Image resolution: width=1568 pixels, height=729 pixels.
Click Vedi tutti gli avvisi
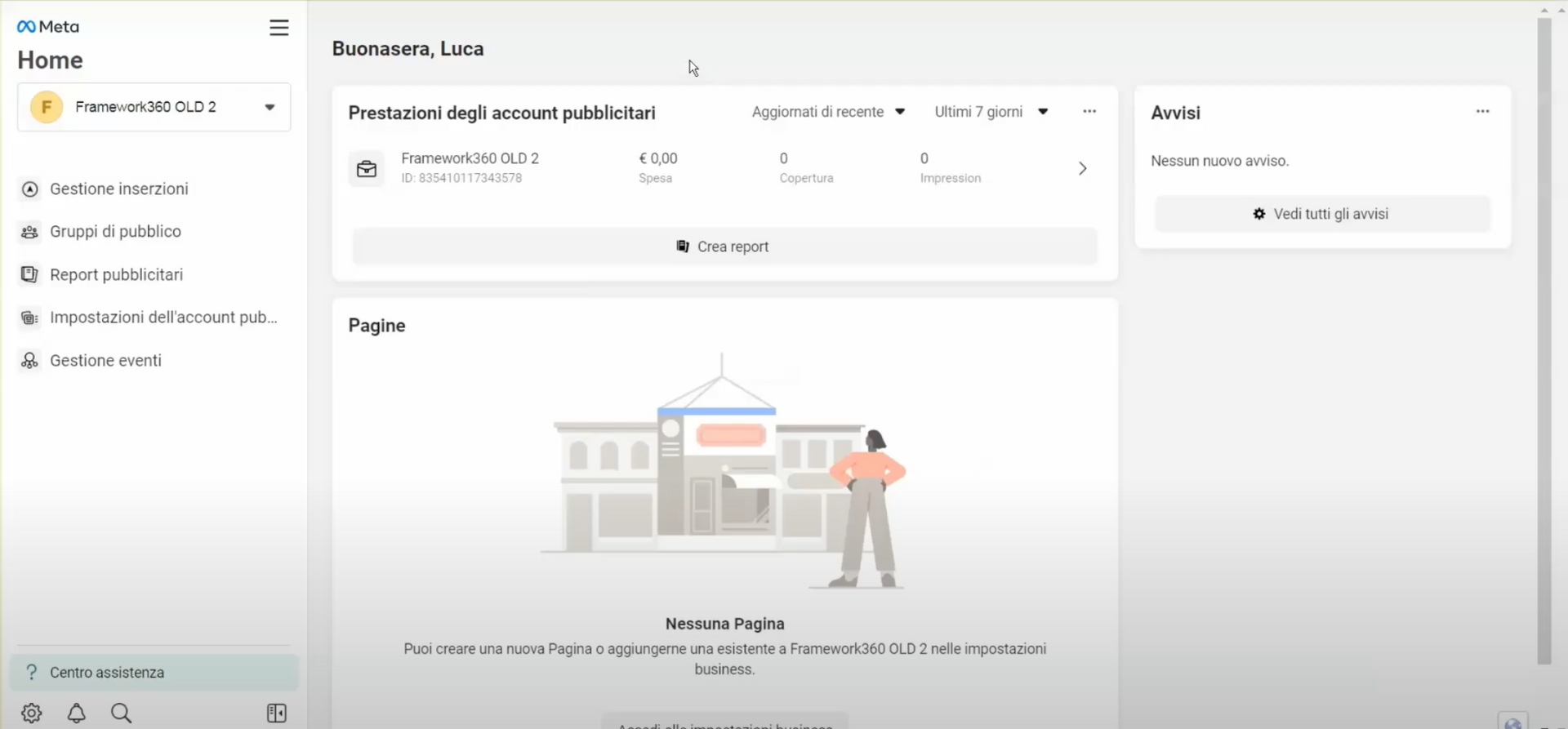1322,214
